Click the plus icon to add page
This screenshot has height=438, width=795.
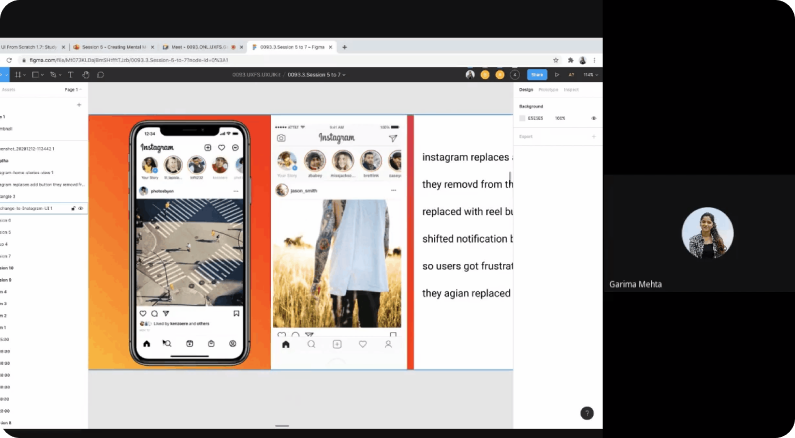79,105
